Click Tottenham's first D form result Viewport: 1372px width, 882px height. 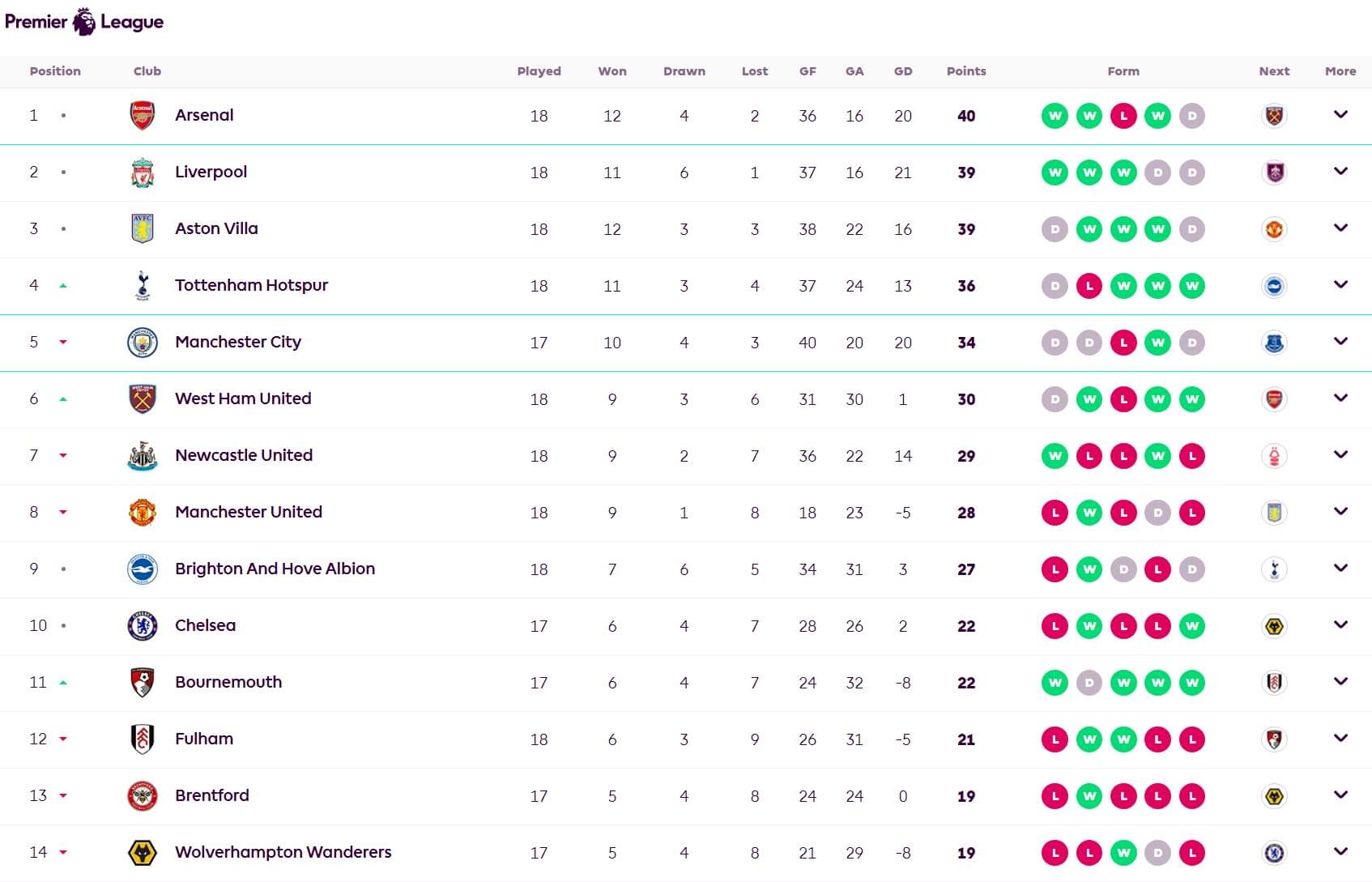[1055, 286]
